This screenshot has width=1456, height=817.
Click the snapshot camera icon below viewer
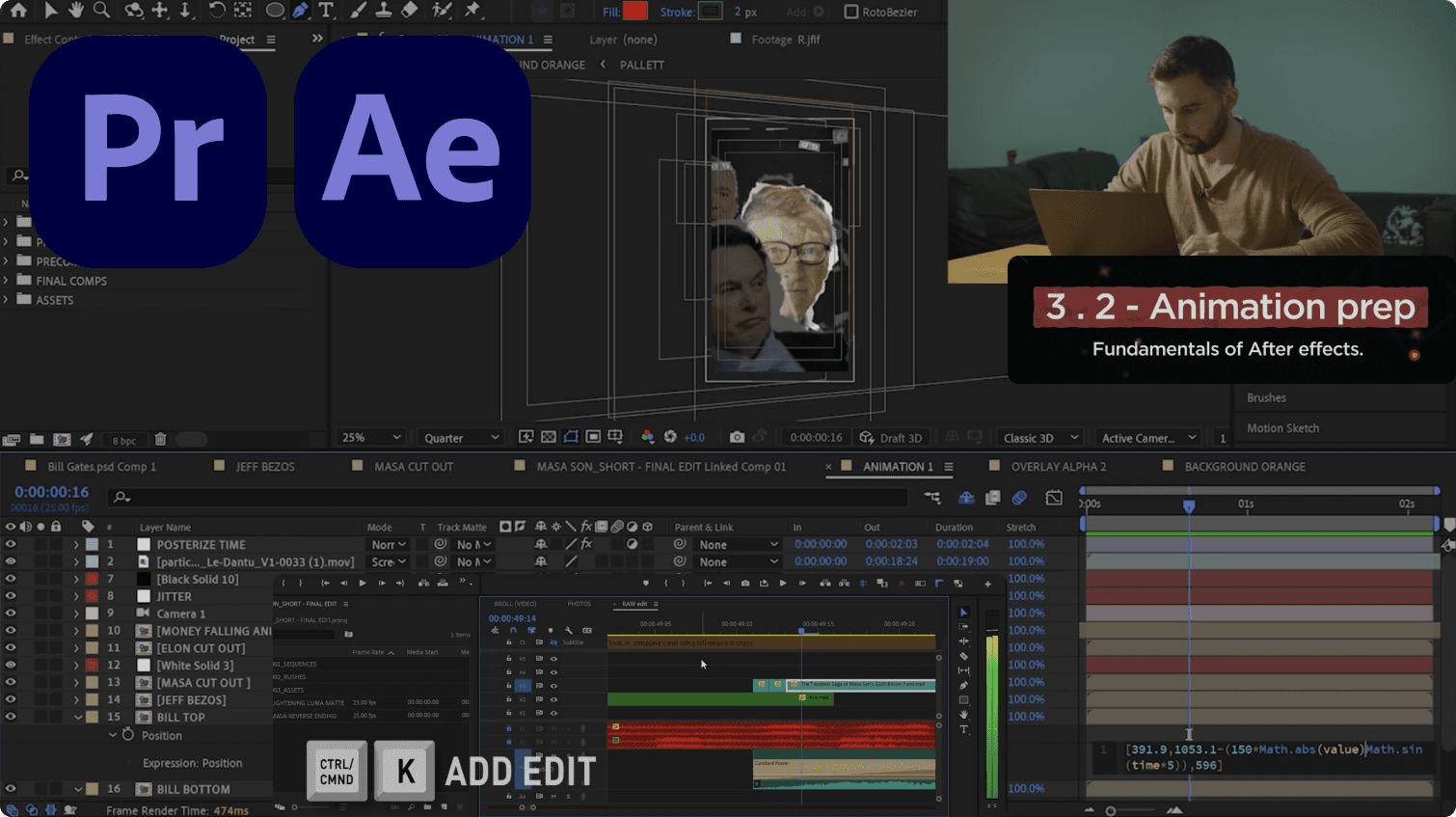coord(737,437)
